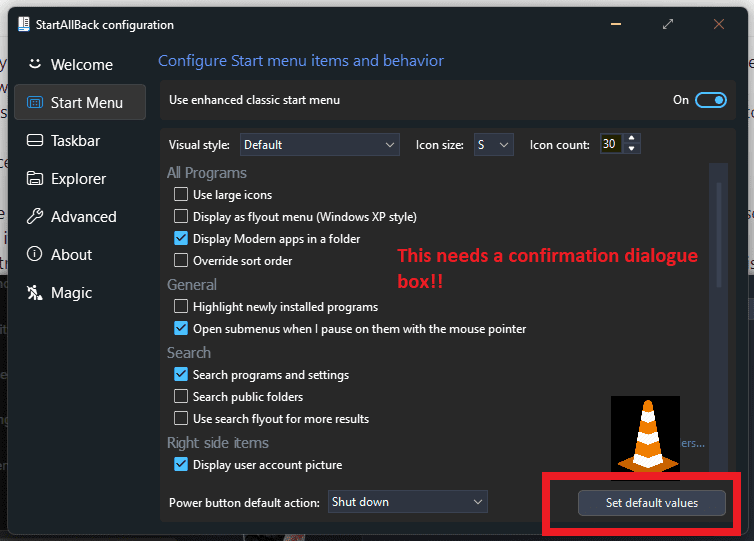Click the Set default values button

coord(652,503)
